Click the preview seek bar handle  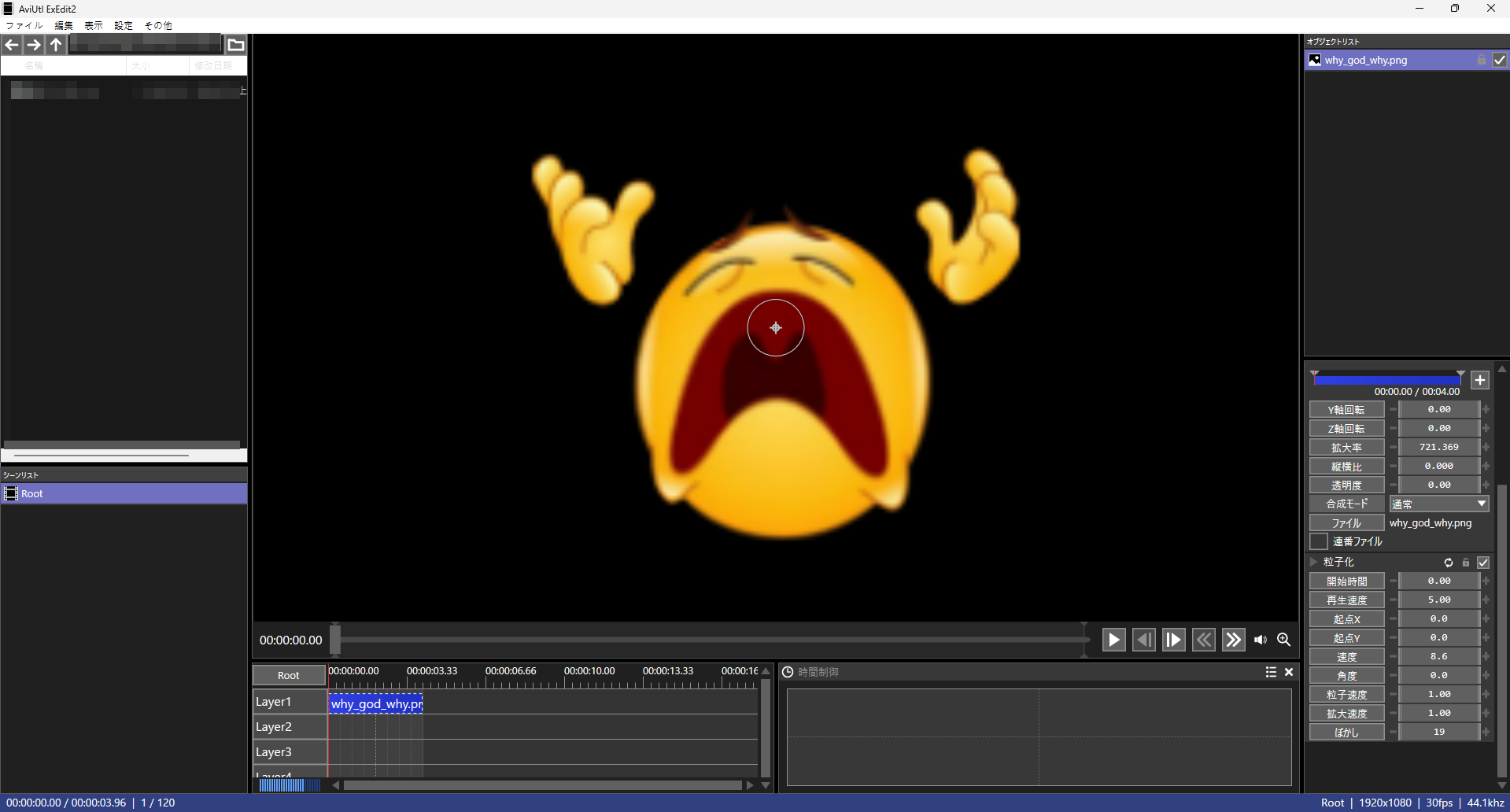click(x=335, y=640)
